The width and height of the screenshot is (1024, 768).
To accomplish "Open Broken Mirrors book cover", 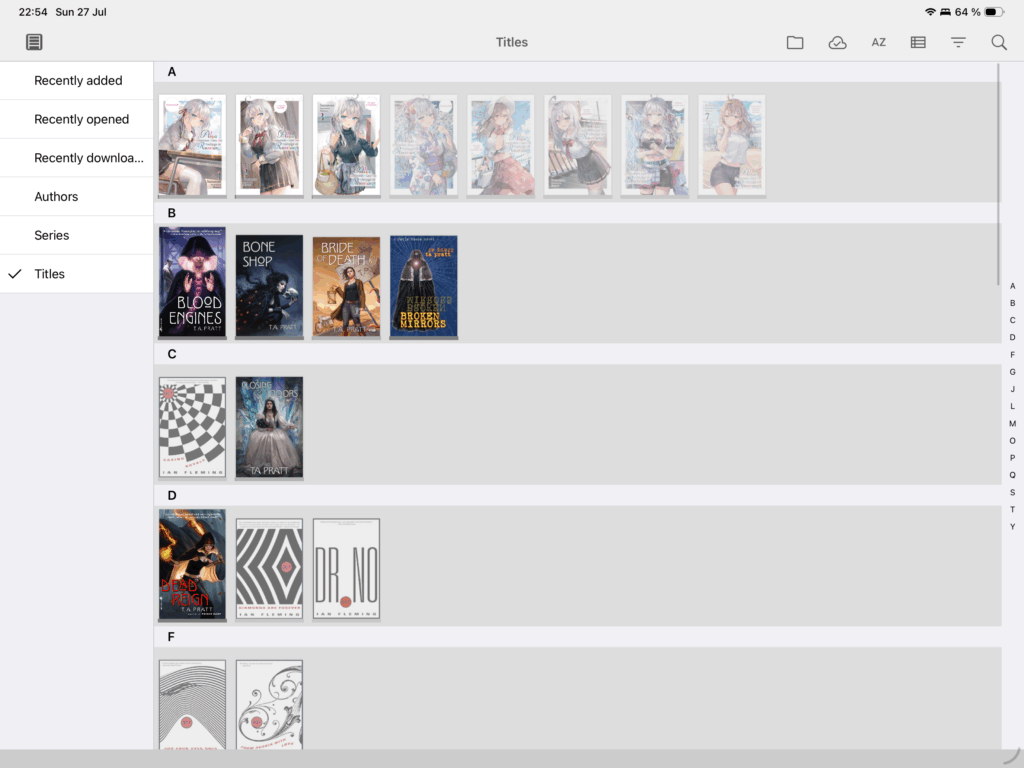I will (423, 287).
